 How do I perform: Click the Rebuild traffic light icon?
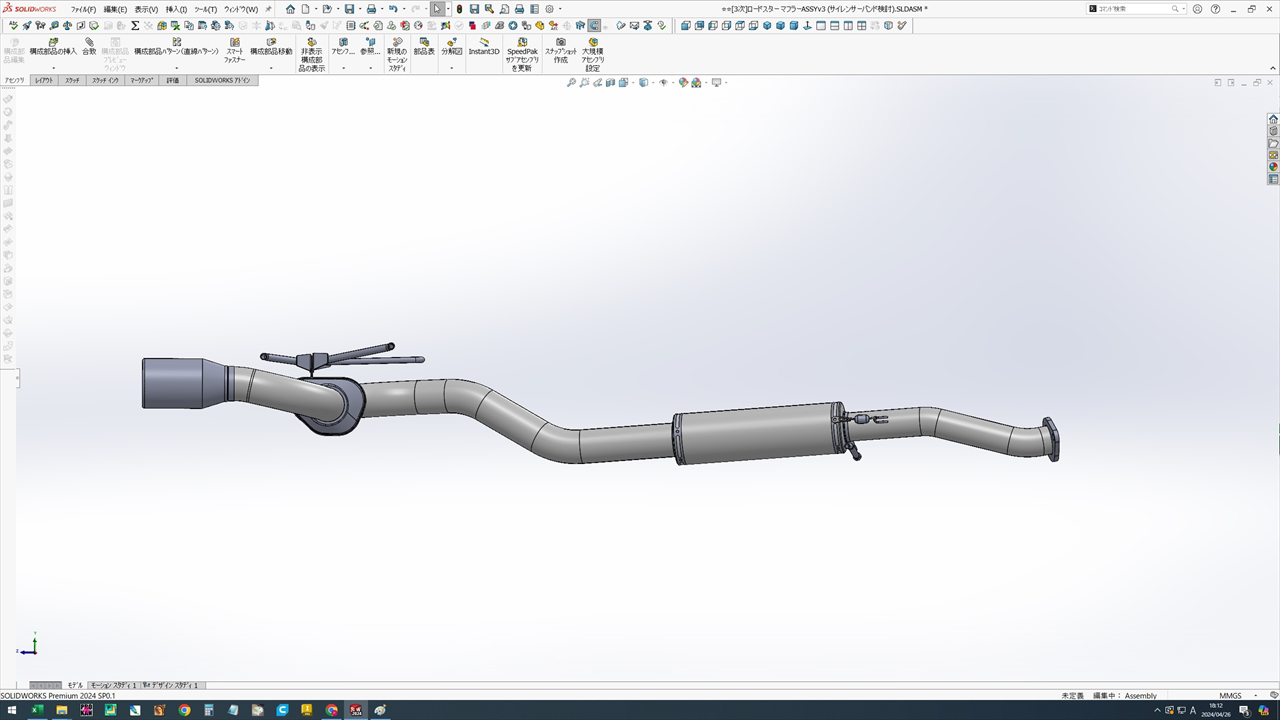[459, 9]
